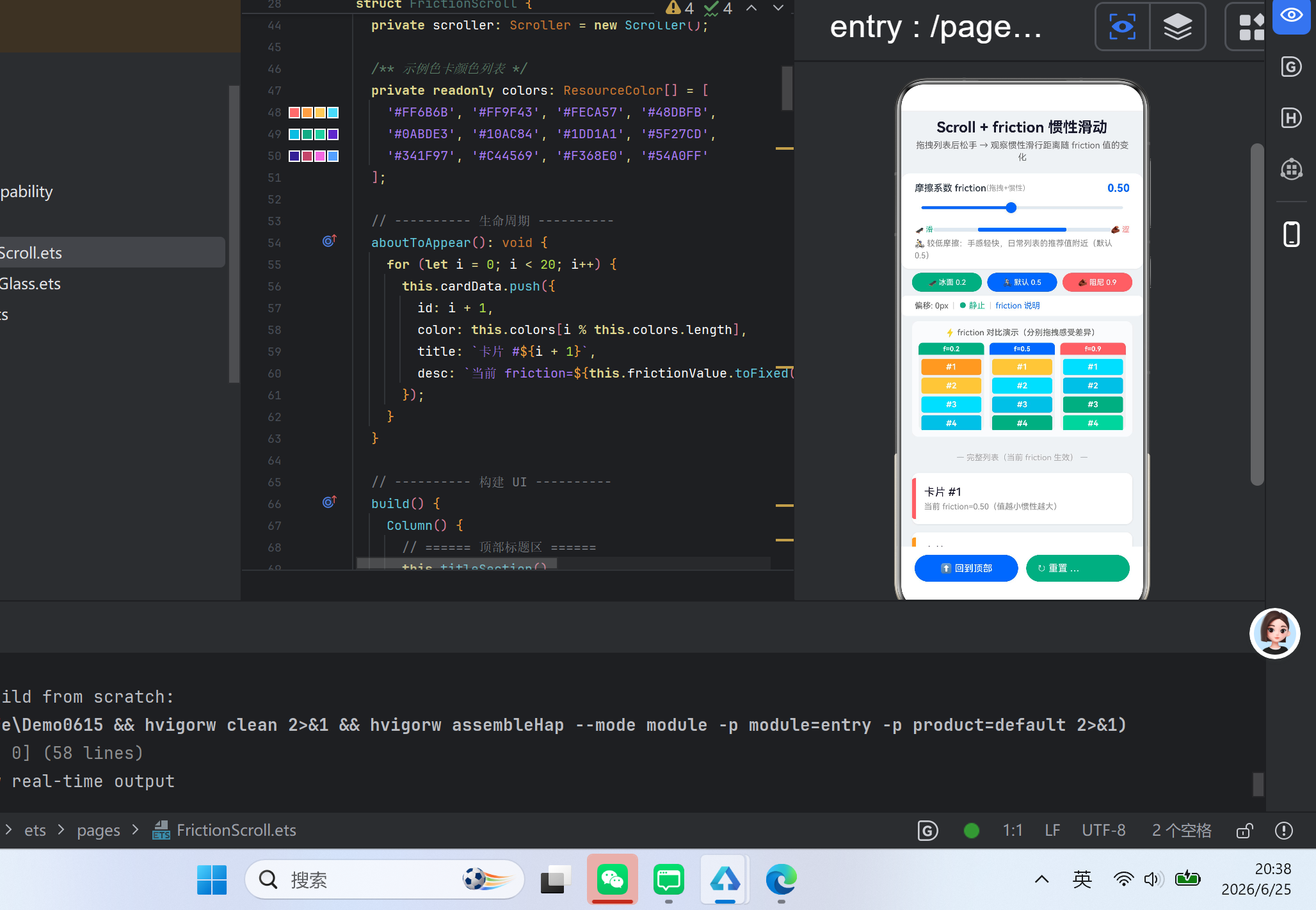Open the H icon panel in right sidebar
Screen dimensions: 1316x910
pyautogui.click(x=1291, y=118)
